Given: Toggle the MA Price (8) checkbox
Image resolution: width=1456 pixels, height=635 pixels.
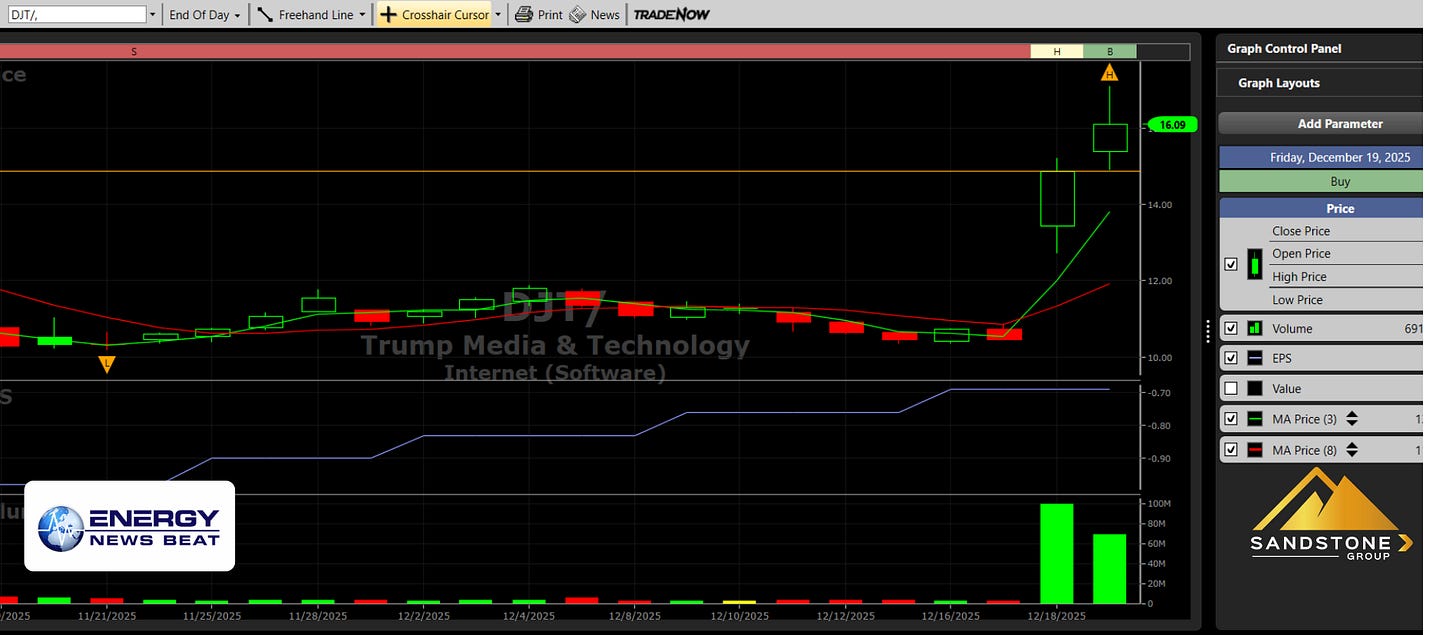Looking at the screenshot, I should click(x=1231, y=450).
